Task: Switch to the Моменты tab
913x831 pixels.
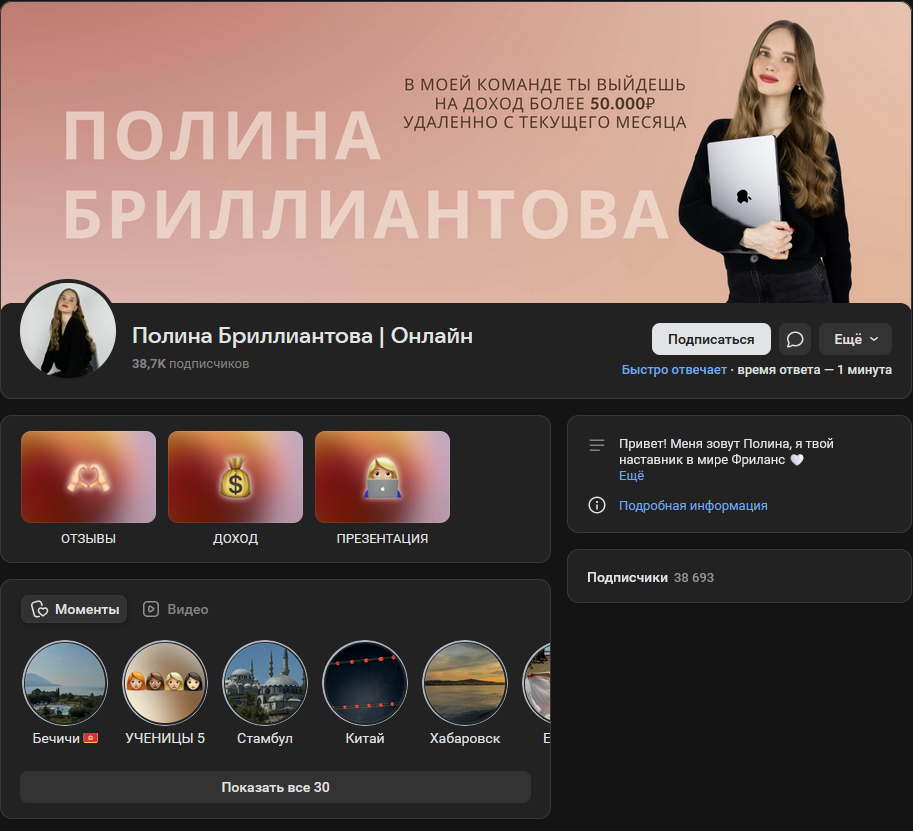Action: click(x=74, y=609)
